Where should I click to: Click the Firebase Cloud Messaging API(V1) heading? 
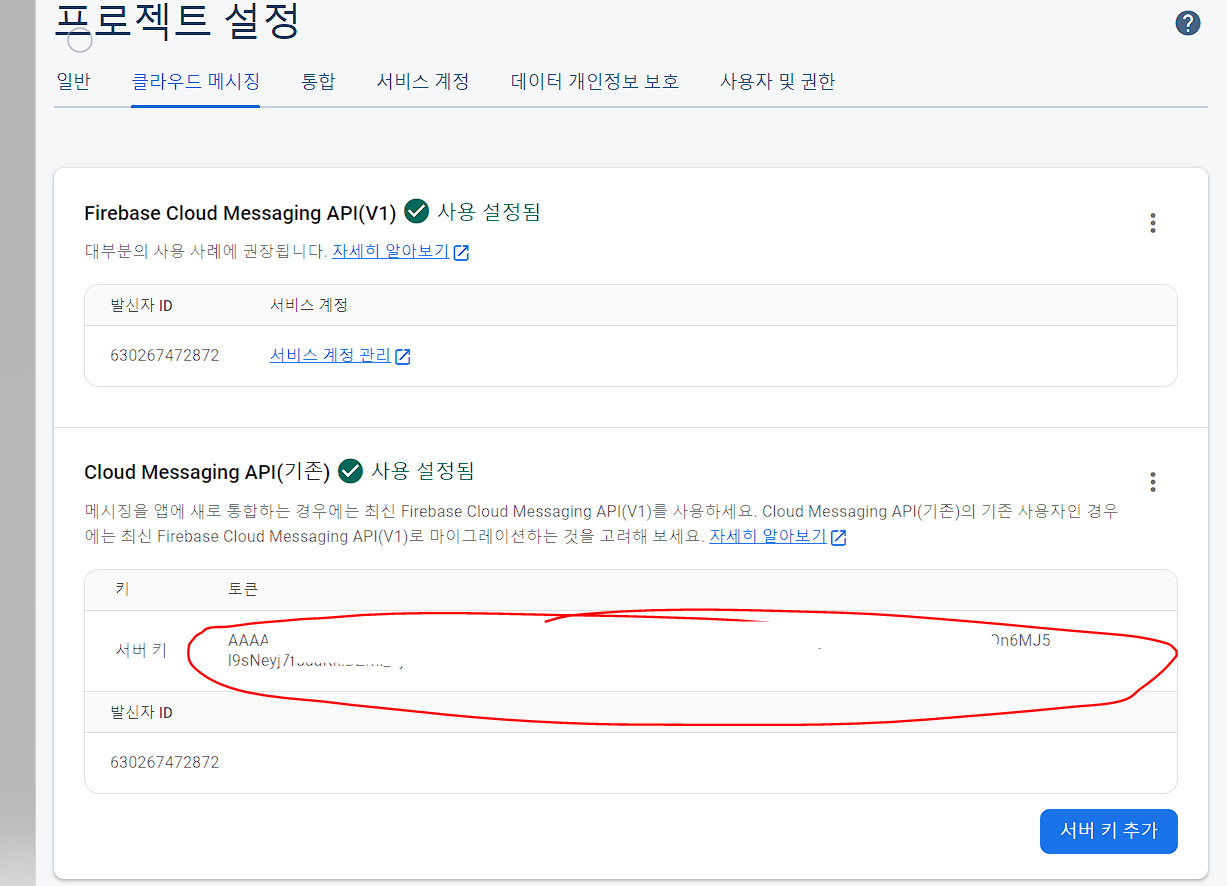(x=240, y=213)
